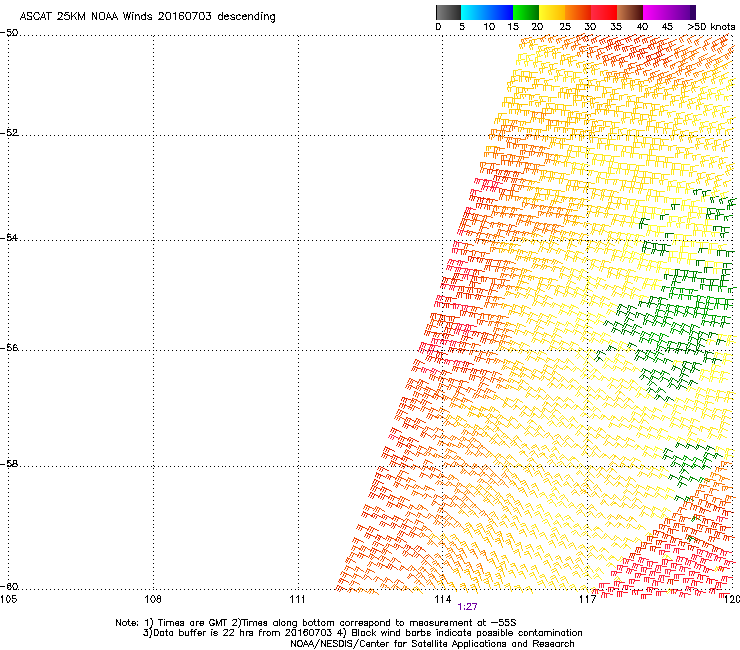Viewport: 740px width, 650px height.
Task: Click the orange 25-30 knots legend swatch
Action: click(x=578, y=12)
